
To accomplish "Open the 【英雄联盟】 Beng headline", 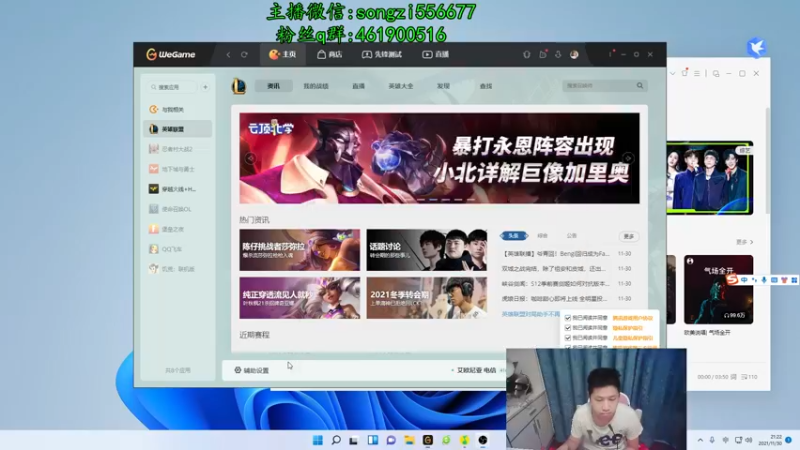I will coord(556,254).
